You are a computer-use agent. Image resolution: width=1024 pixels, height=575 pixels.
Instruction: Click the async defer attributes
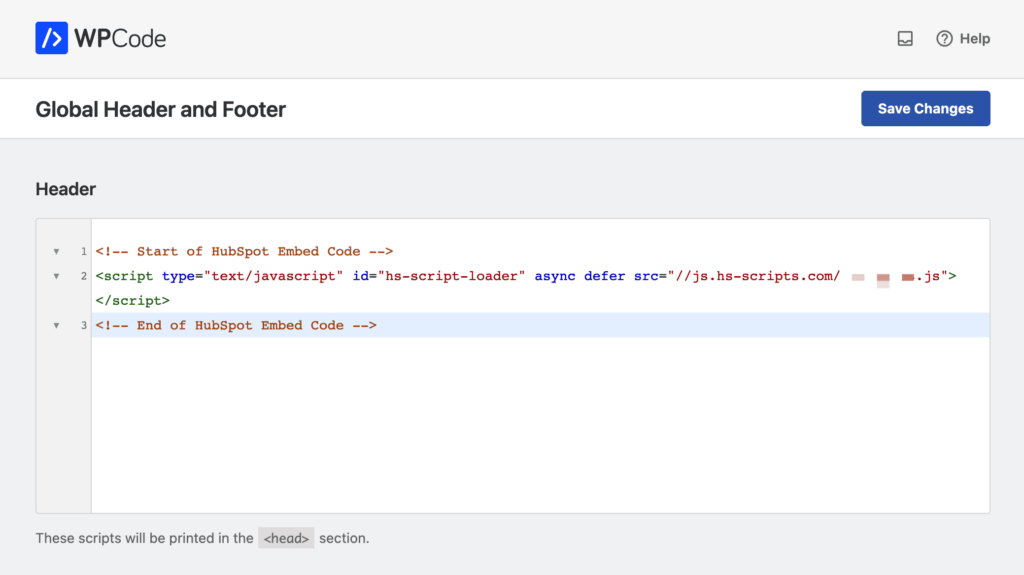coord(580,276)
